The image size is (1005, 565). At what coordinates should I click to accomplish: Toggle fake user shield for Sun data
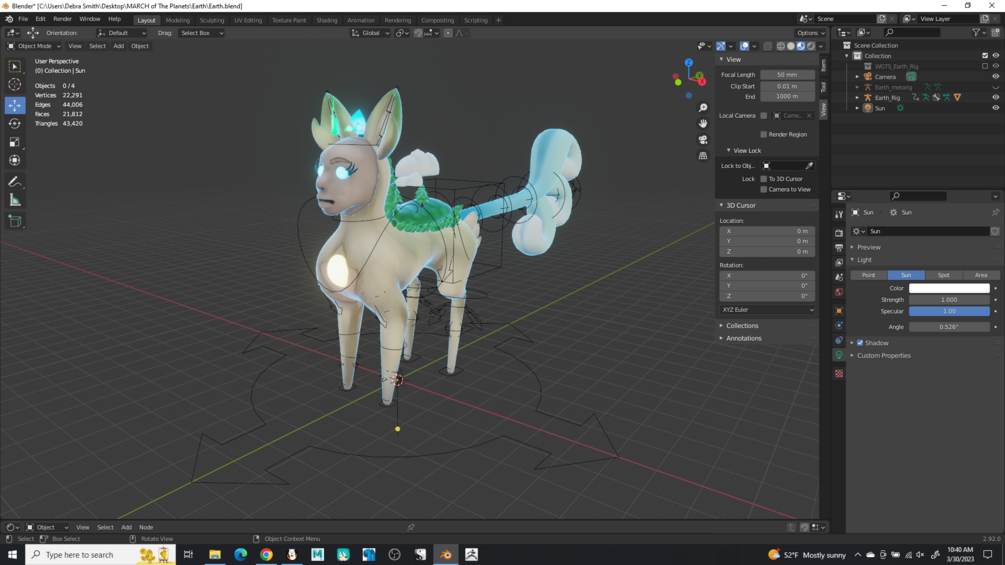click(995, 231)
